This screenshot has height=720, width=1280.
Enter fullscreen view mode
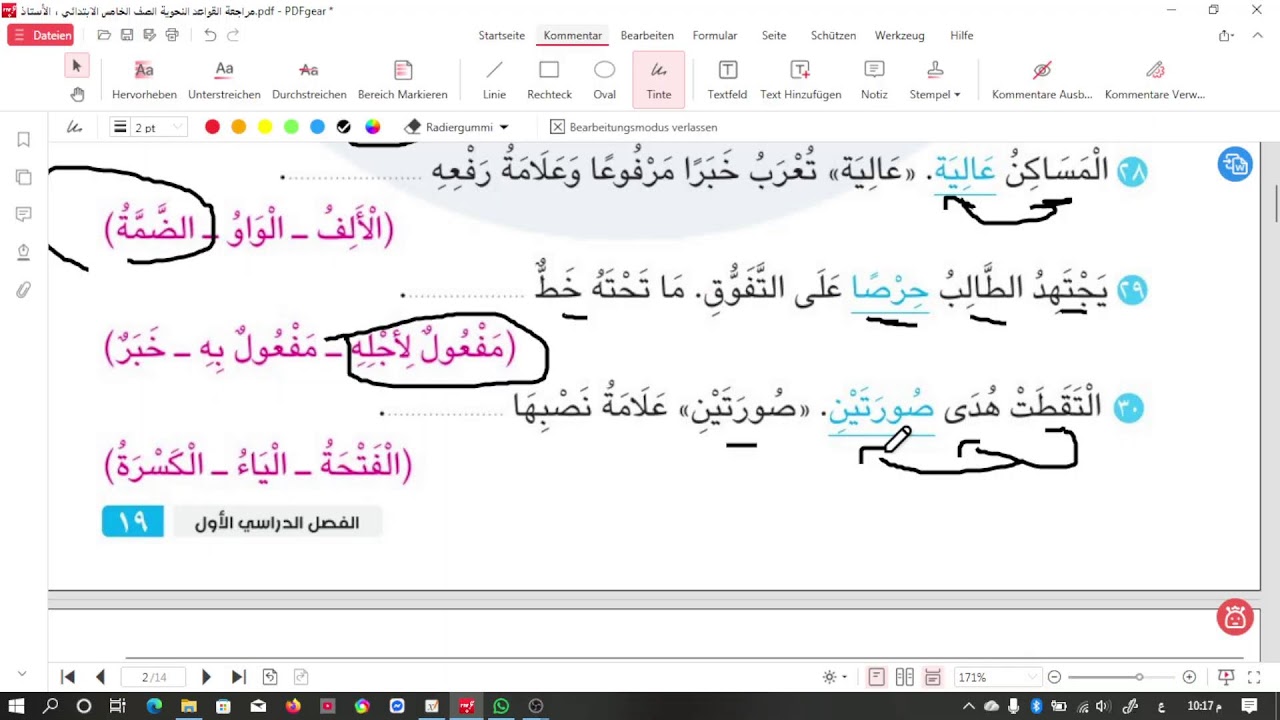click(x=1254, y=677)
